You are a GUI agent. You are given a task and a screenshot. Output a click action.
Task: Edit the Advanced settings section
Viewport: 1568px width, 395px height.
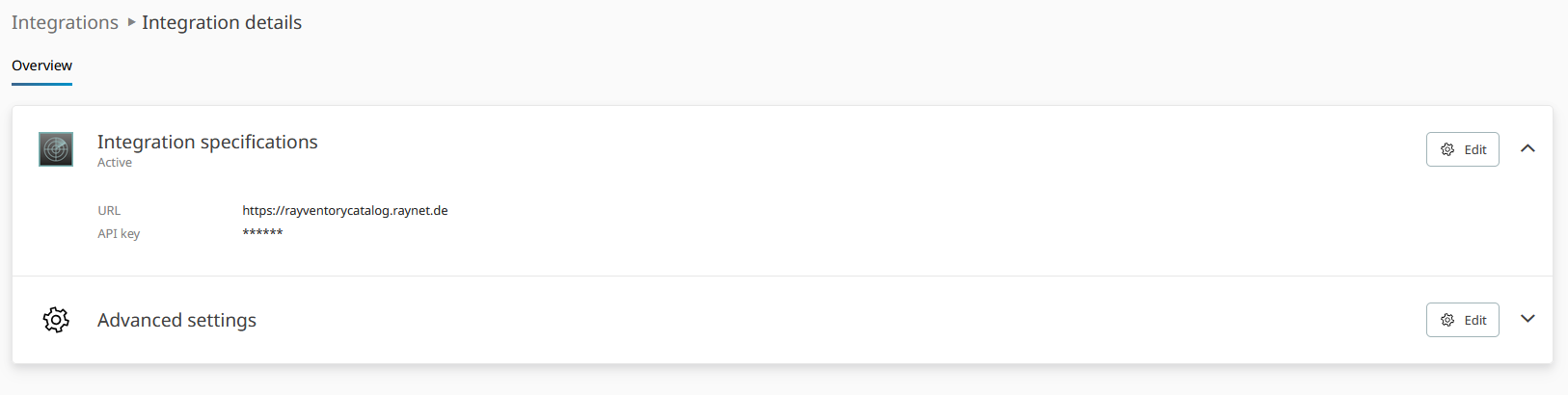click(1462, 320)
